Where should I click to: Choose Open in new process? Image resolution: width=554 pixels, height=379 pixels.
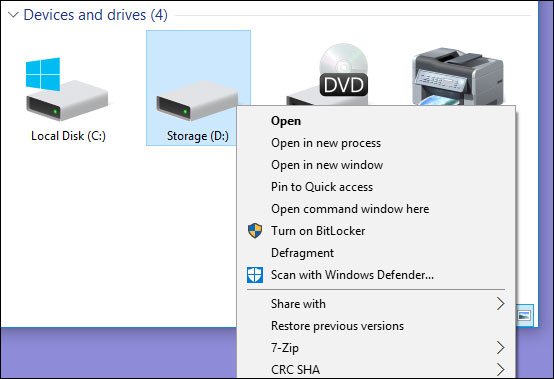(376, 143)
